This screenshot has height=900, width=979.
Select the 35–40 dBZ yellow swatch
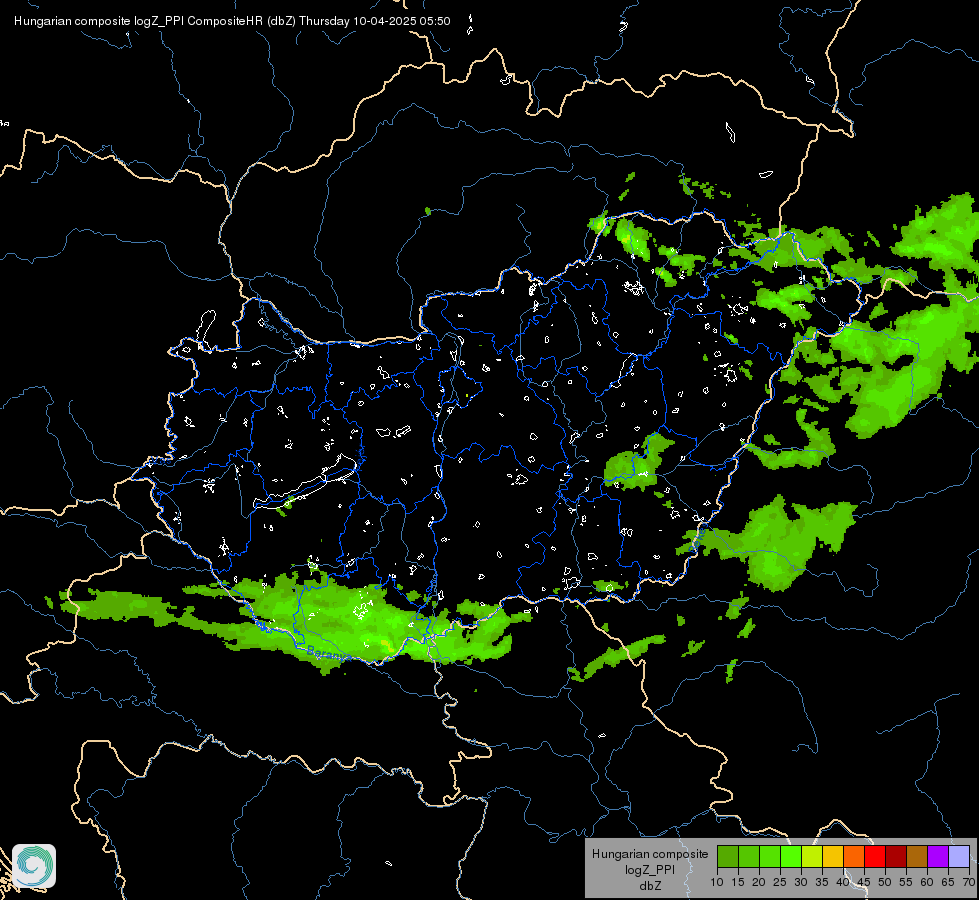pos(833,856)
